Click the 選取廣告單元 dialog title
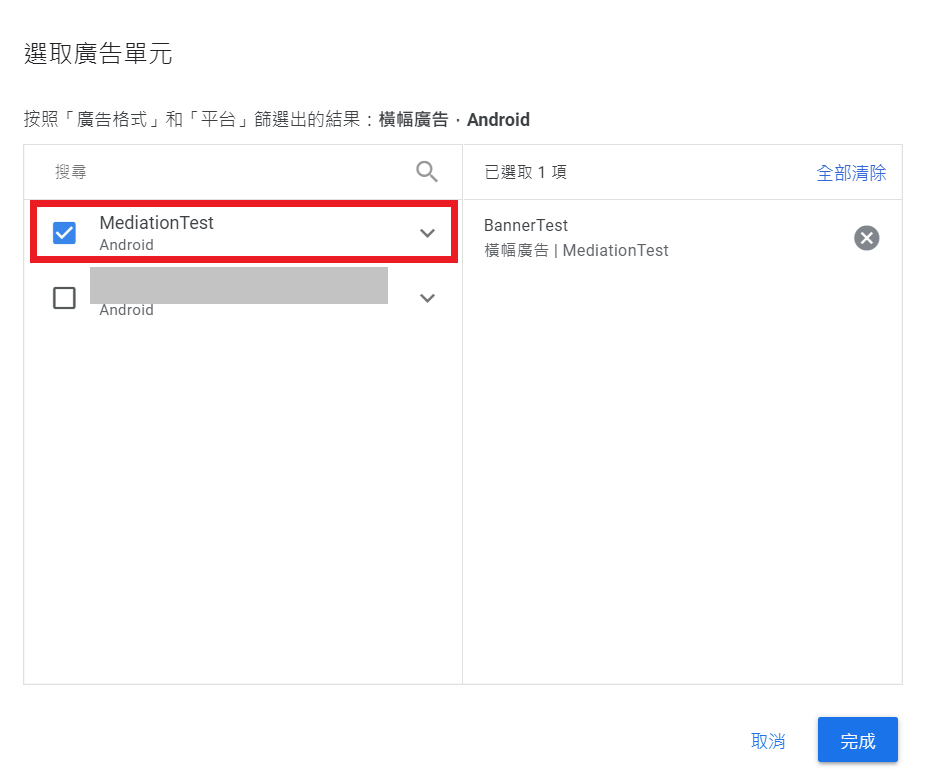Image resolution: width=930 pixels, height=780 pixels. click(98, 53)
